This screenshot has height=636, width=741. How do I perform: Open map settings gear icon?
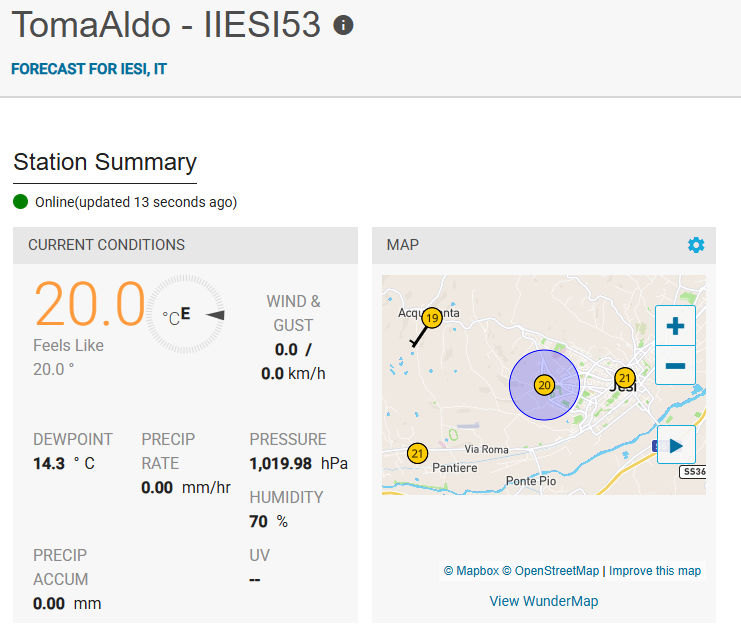tap(696, 245)
